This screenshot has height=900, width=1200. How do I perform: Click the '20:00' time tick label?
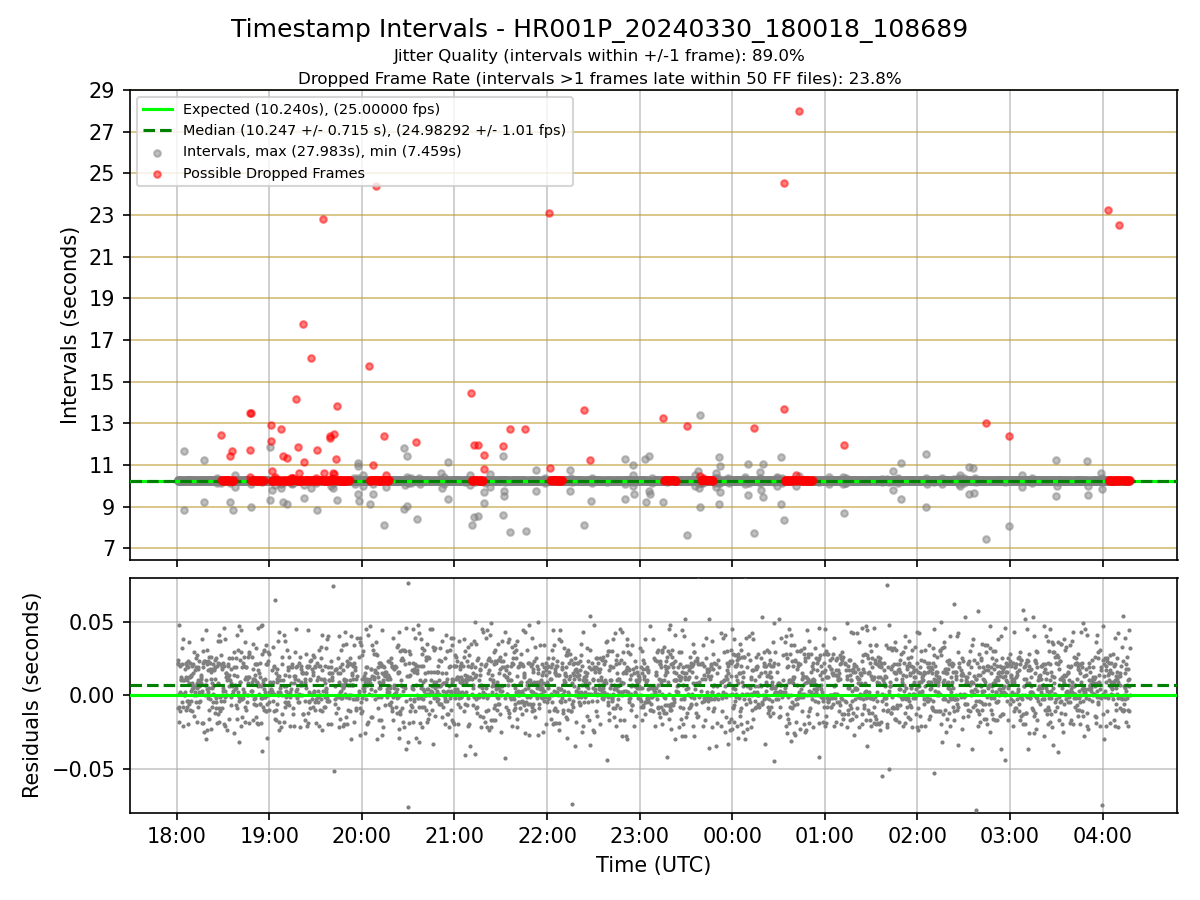pyautogui.click(x=362, y=834)
